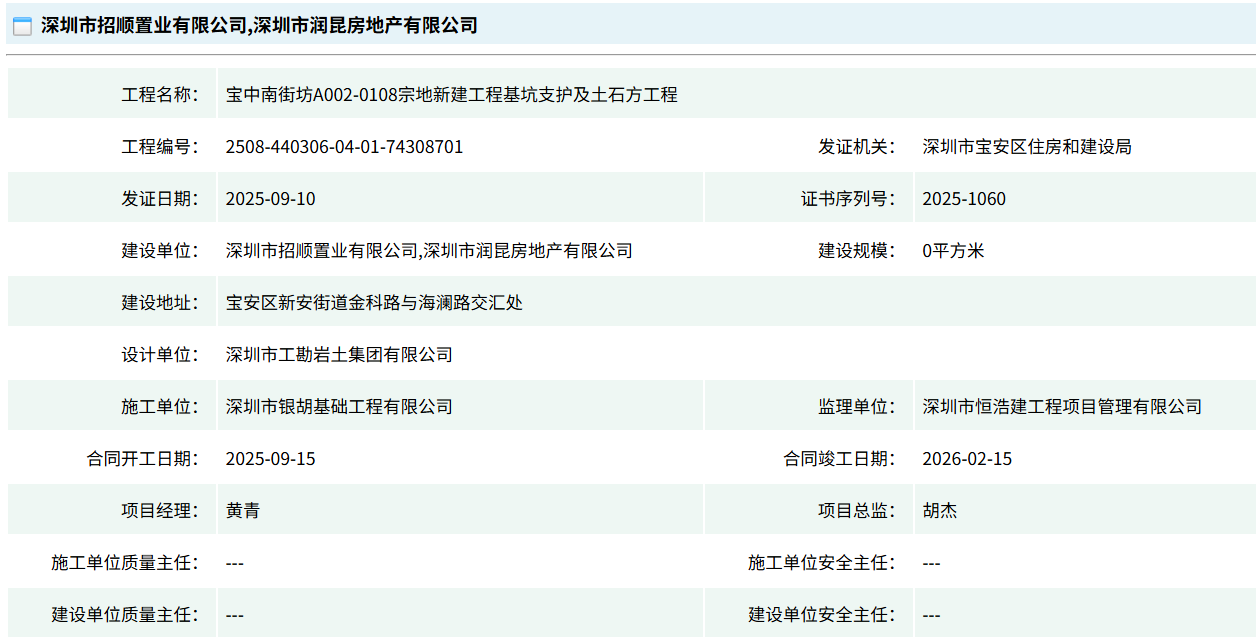Image resolution: width=1256 pixels, height=637 pixels.
Task: Click the label 工程名称
Action: 160,95
